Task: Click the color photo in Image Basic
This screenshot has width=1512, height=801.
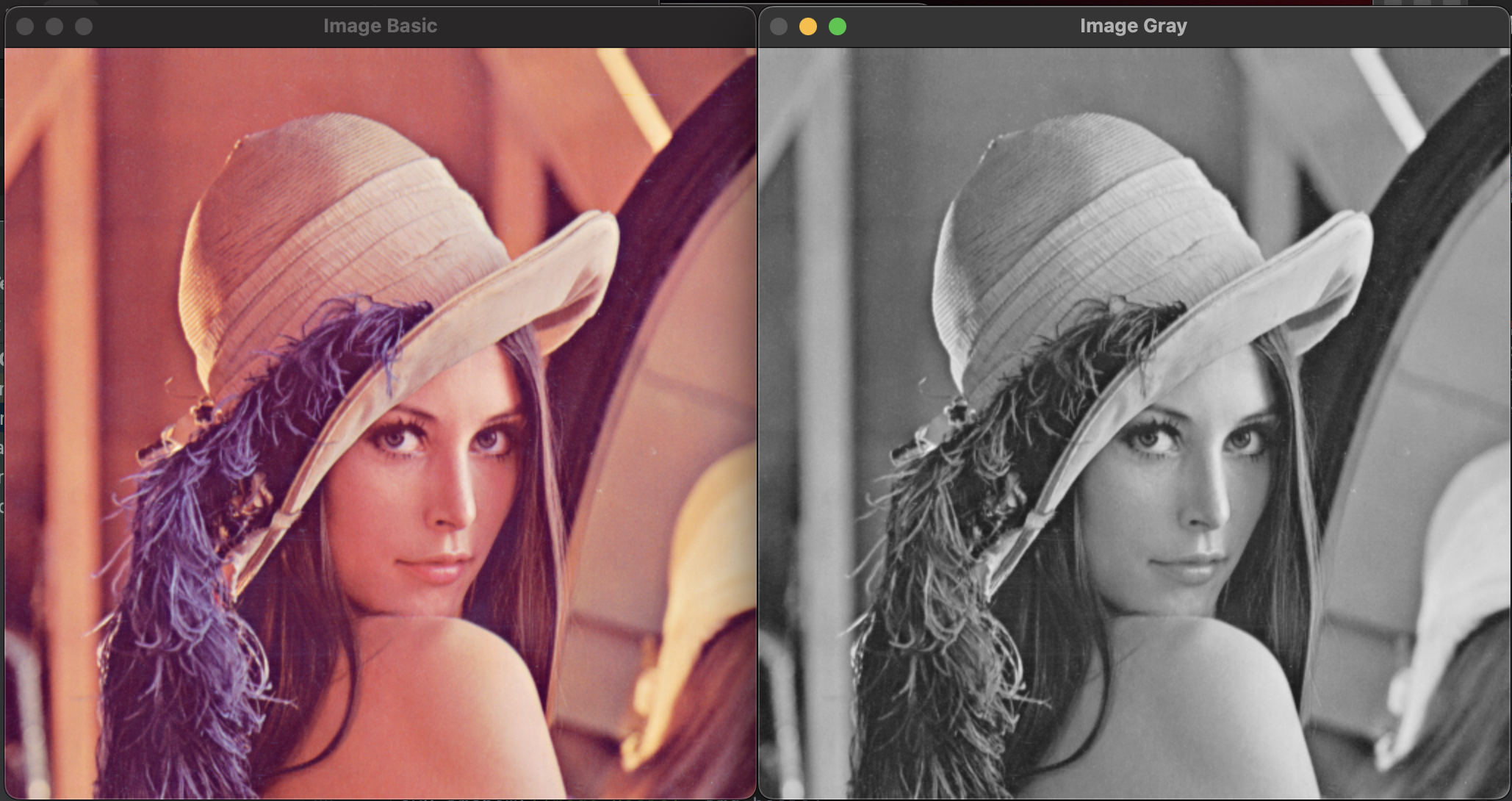Action: point(380,423)
